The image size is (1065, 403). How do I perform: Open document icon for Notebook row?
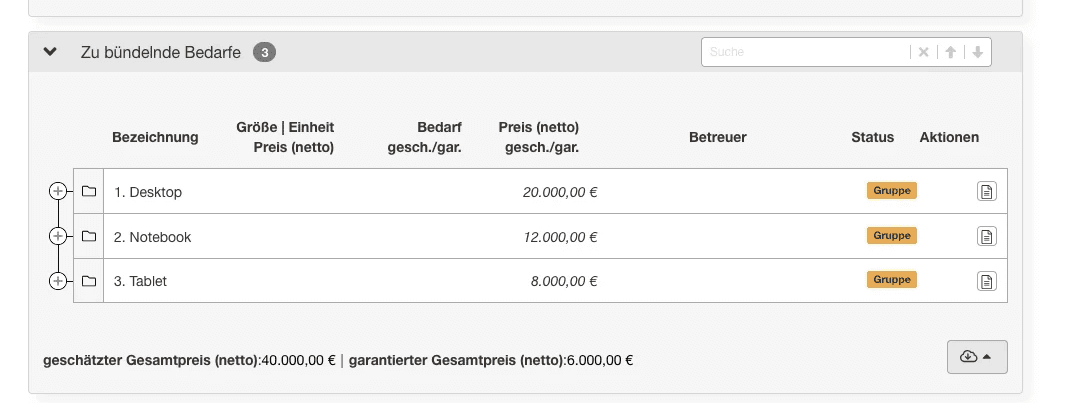tap(986, 237)
